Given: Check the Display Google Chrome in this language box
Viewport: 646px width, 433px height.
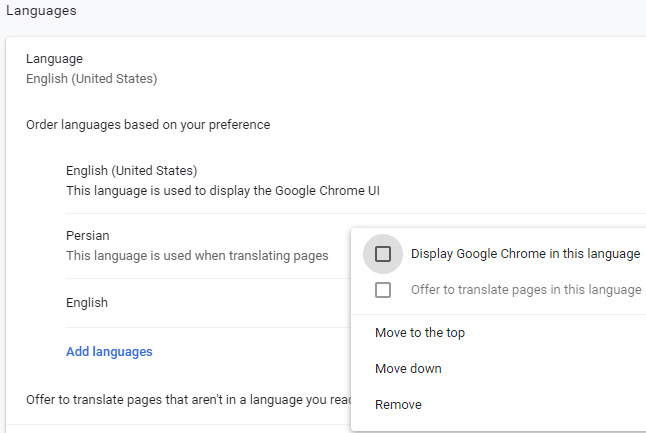Looking at the screenshot, I should click(383, 254).
